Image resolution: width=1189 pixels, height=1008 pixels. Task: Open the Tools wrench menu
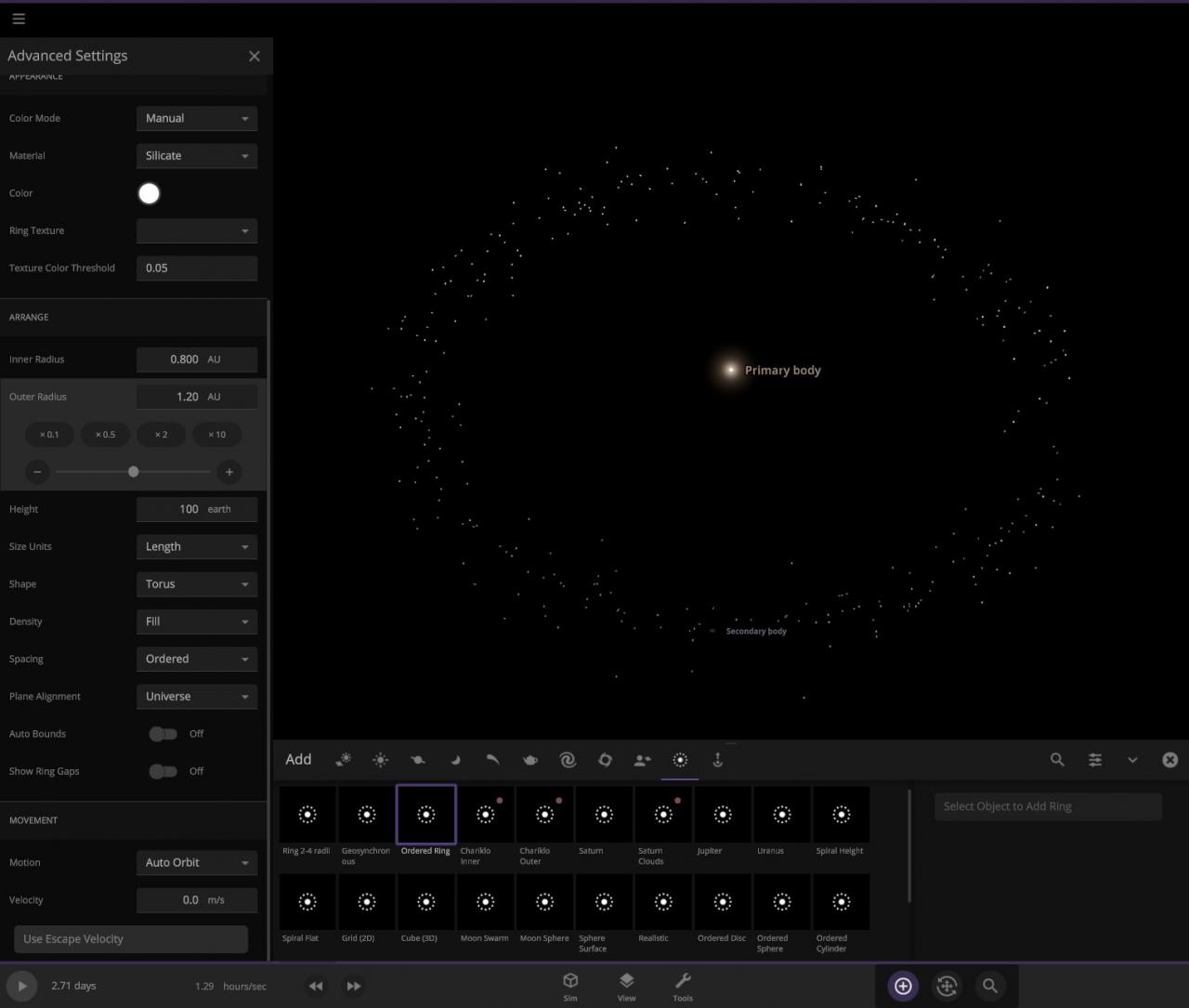coord(683,986)
